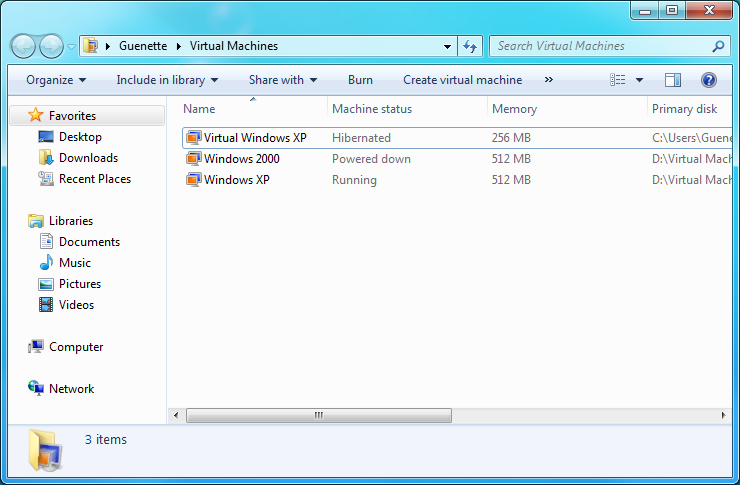Open the recent pages dropdown arrow
Screen dimensions: 740x485
[71, 47]
